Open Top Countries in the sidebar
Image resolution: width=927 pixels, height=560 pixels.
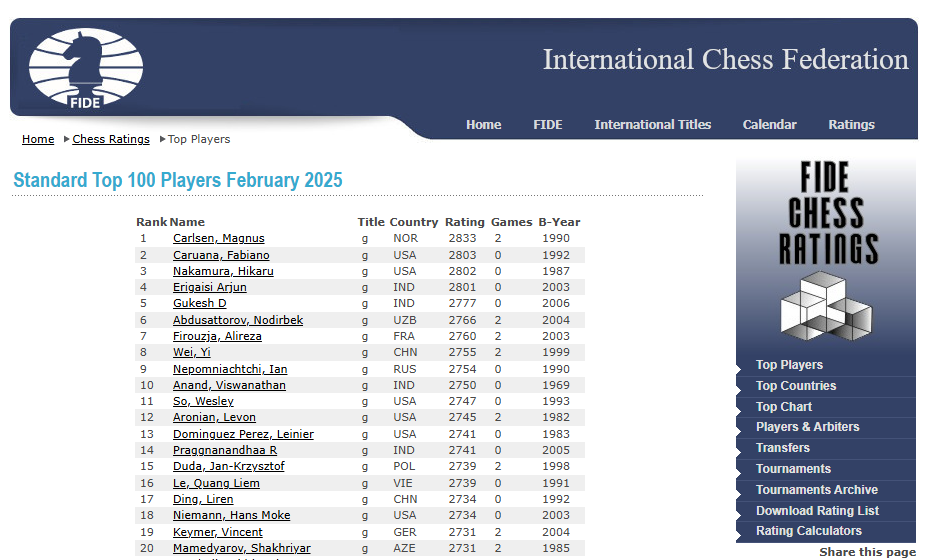[795, 386]
